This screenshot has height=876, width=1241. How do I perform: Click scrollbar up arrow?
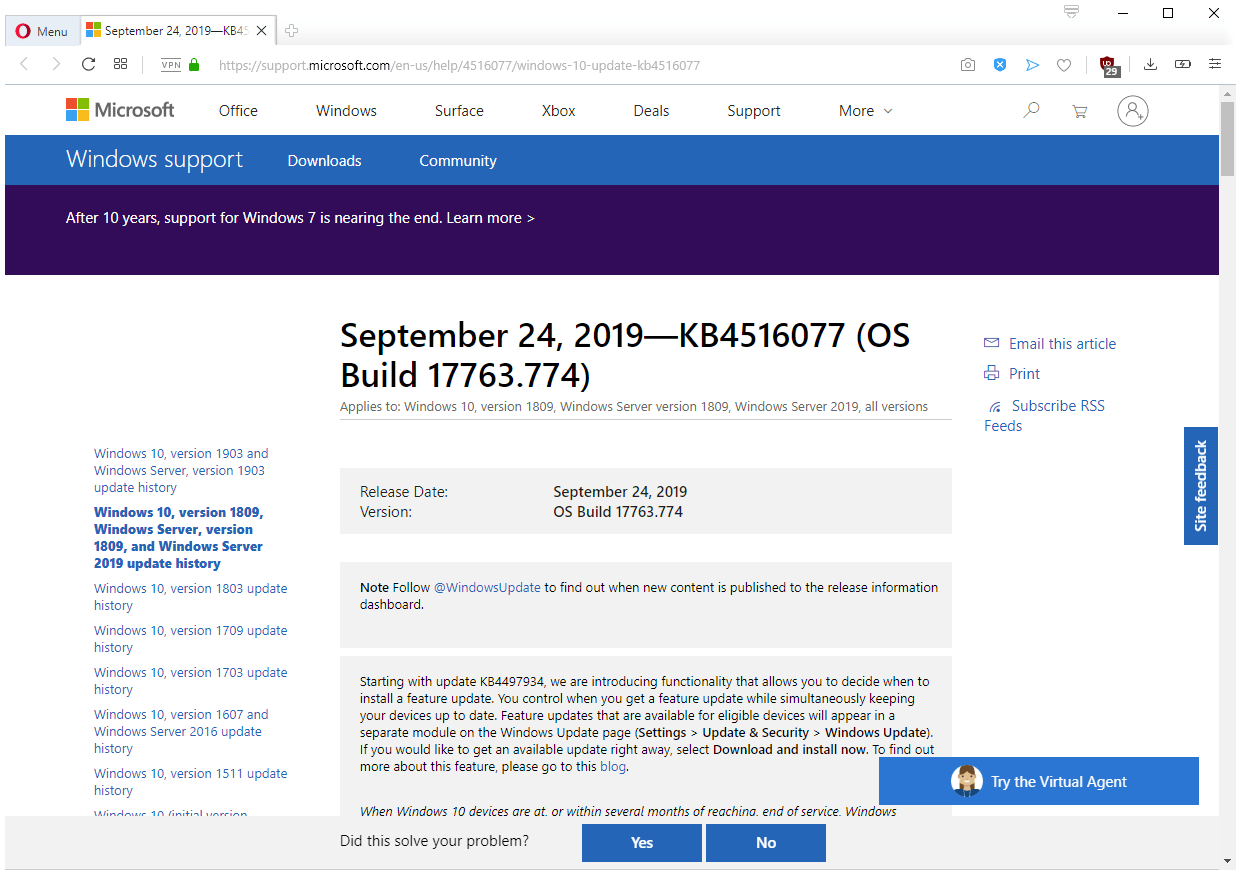(x=1228, y=93)
